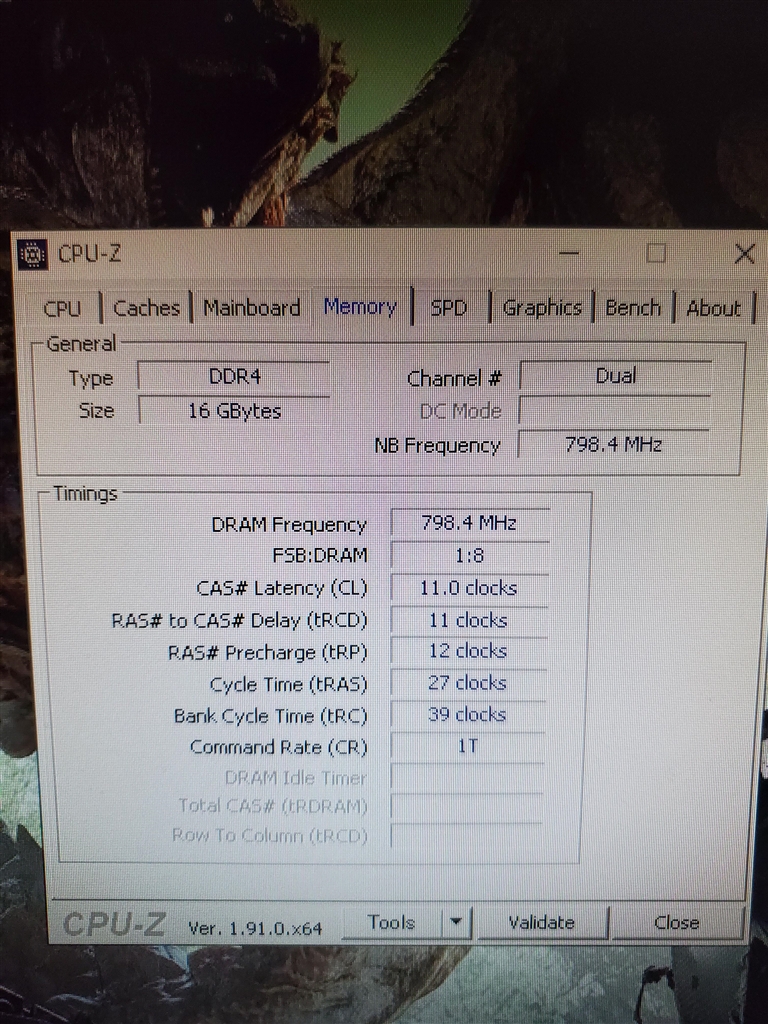Image resolution: width=768 pixels, height=1024 pixels.
Task: Click the maximize window button
Action: (x=656, y=253)
